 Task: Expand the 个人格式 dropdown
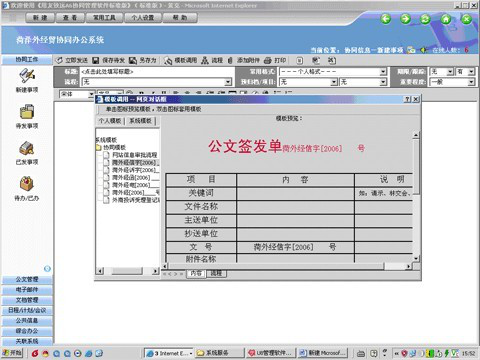click(x=333, y=72)
